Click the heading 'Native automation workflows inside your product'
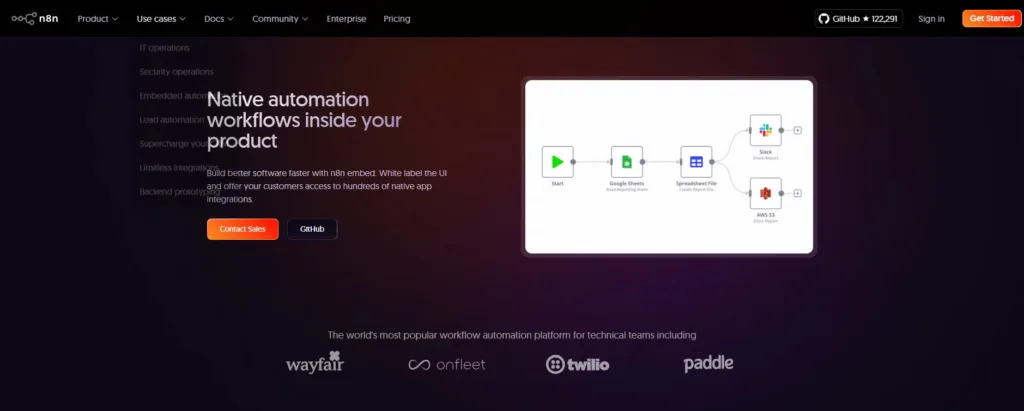The width and height of the screenshot is (1024, 411). pos(304,120)
